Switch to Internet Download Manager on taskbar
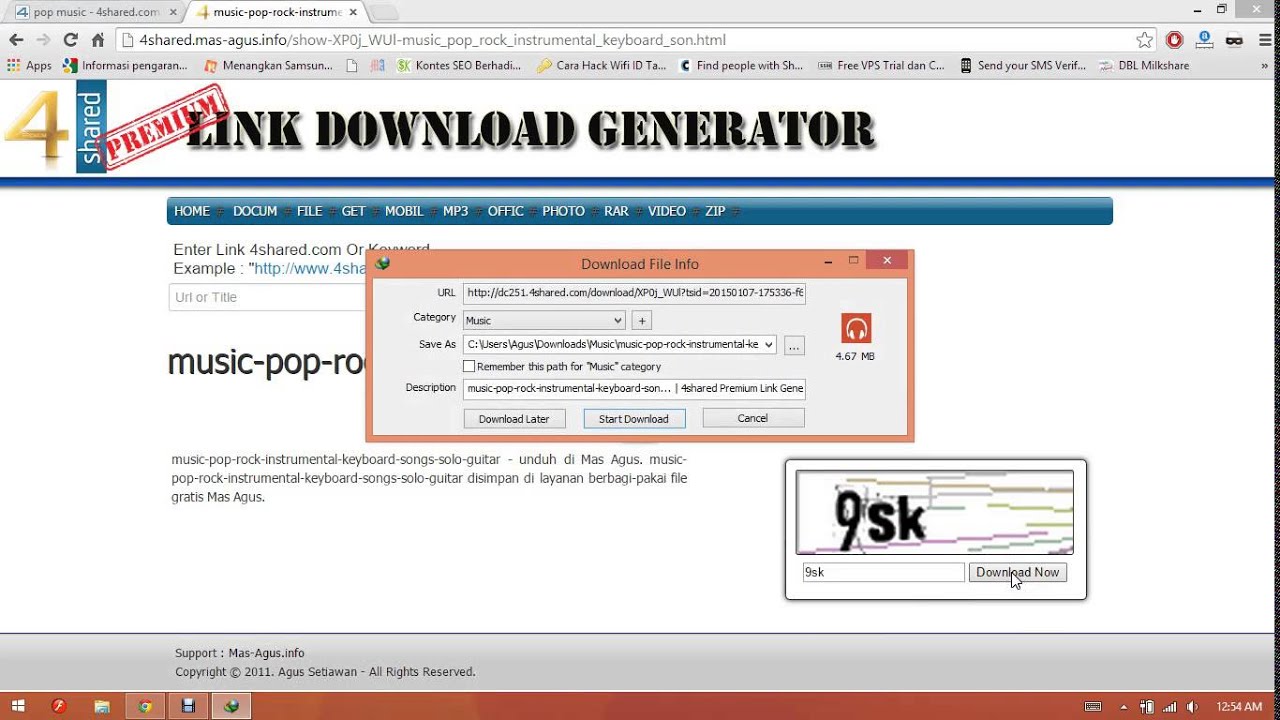The height and width of the screenshot is (720, 1280). 232,706
